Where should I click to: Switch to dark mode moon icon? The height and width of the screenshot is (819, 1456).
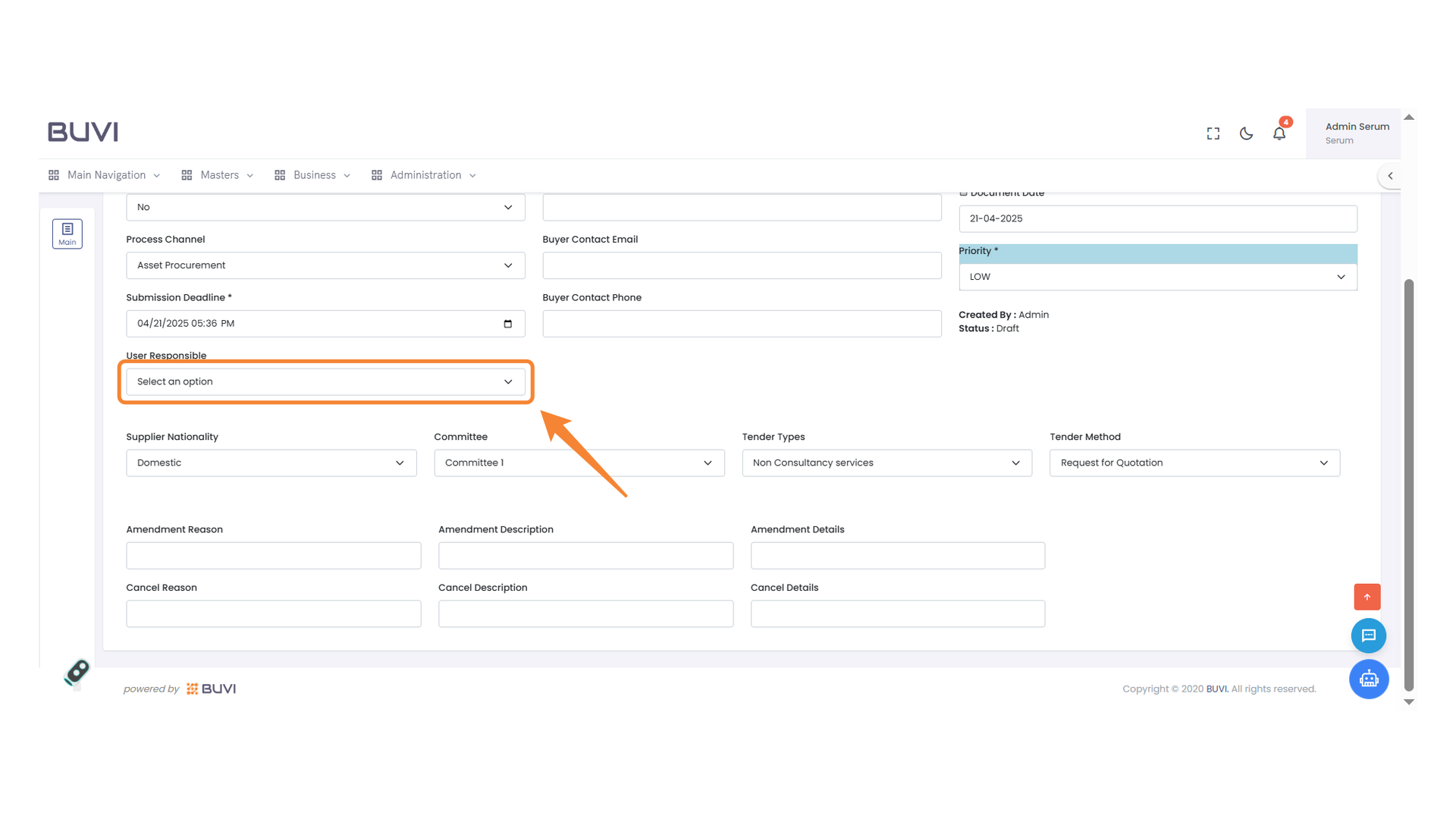[1246, 133]
